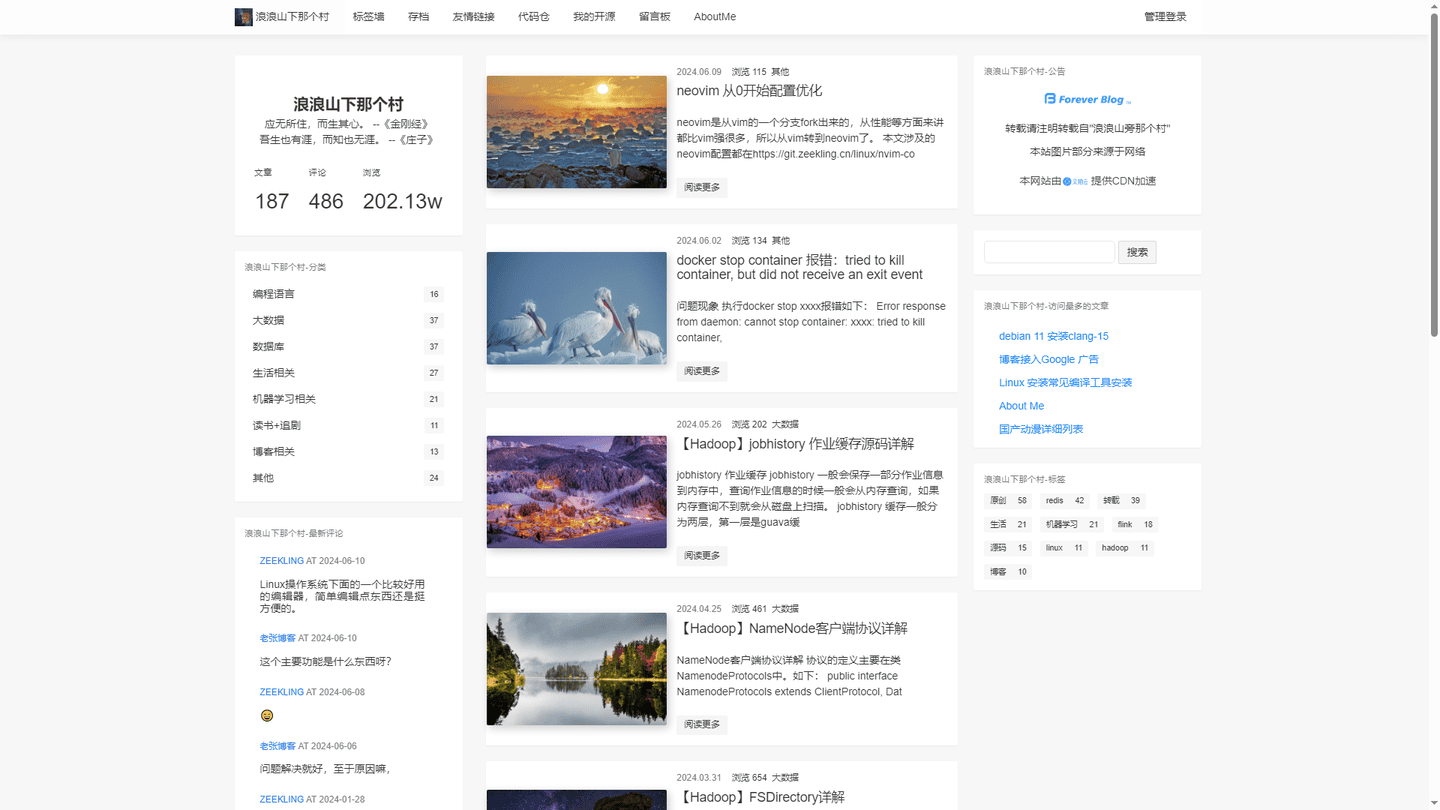
Task: Click the views count 202.13w
Action: tap(402, 201)
